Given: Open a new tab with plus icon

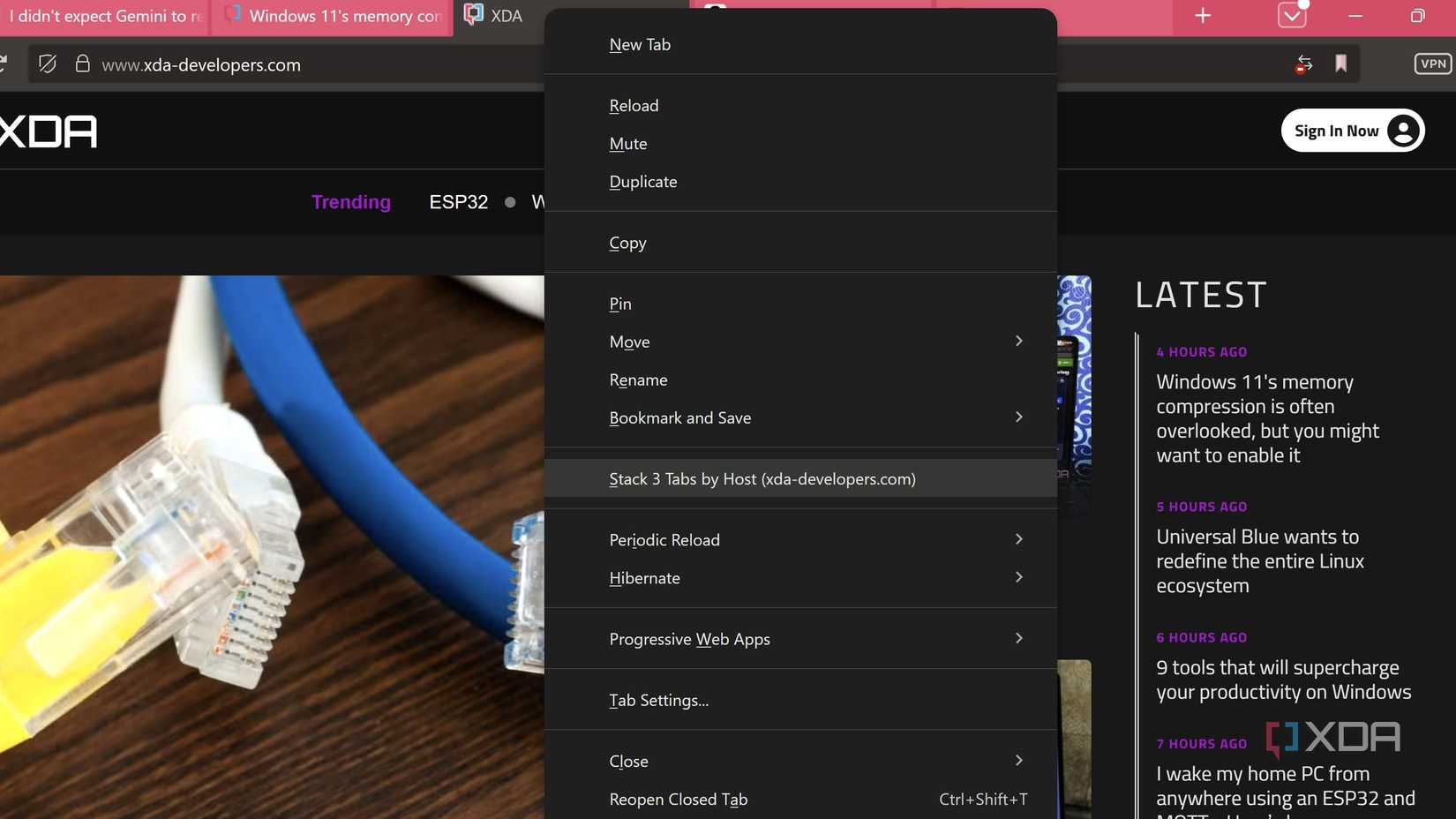Looking at the screenshot, I should pyautogui.click(x=1202, y=16).
